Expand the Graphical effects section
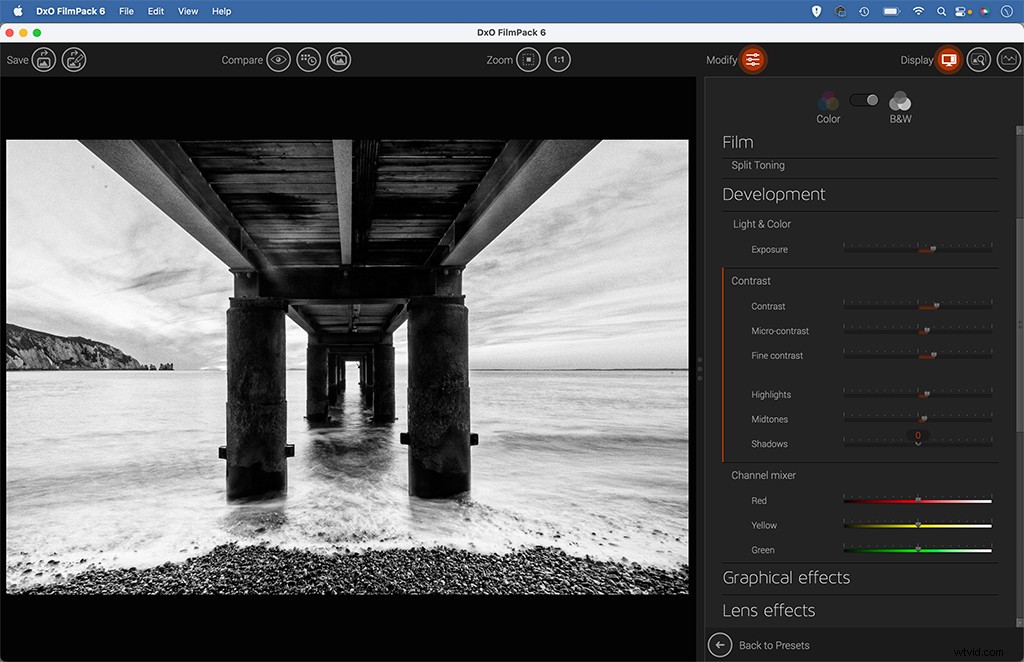 pos(786,577)
